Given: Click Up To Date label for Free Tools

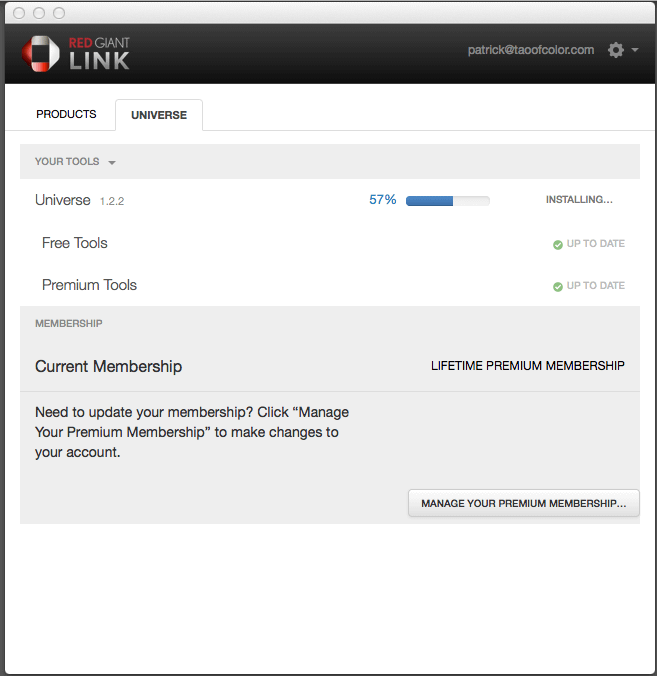Looking at the screenshot, I should tap(596, 244).
